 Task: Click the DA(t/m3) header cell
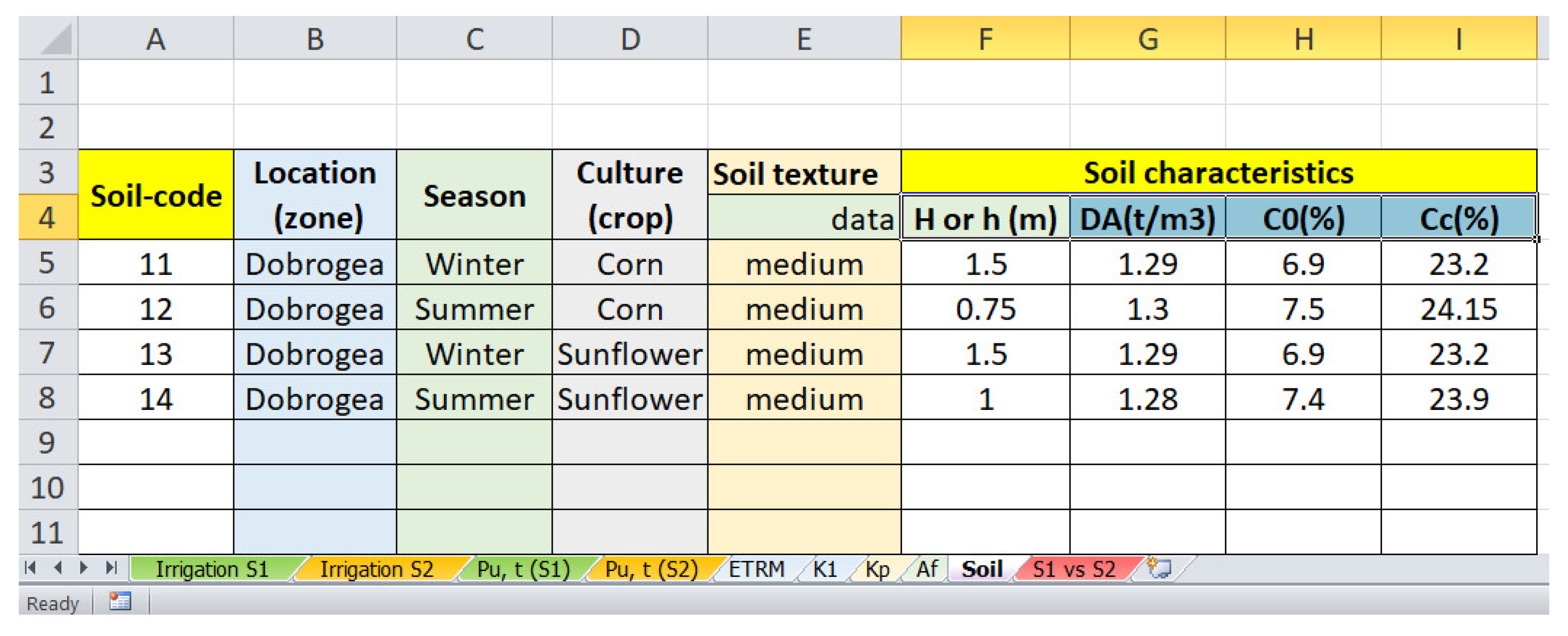click(x=1147, y=218)
